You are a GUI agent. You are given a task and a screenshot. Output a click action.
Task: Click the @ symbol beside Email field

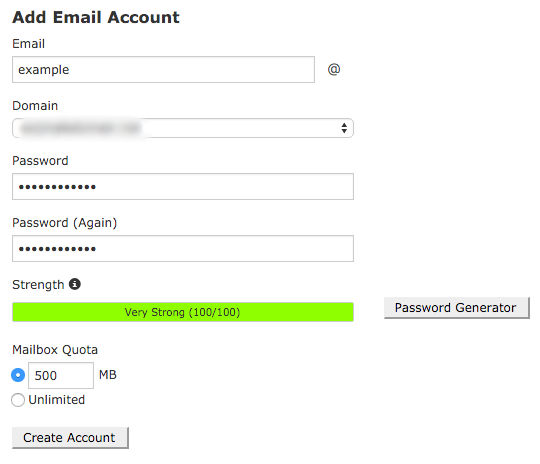tap(334, 69)
